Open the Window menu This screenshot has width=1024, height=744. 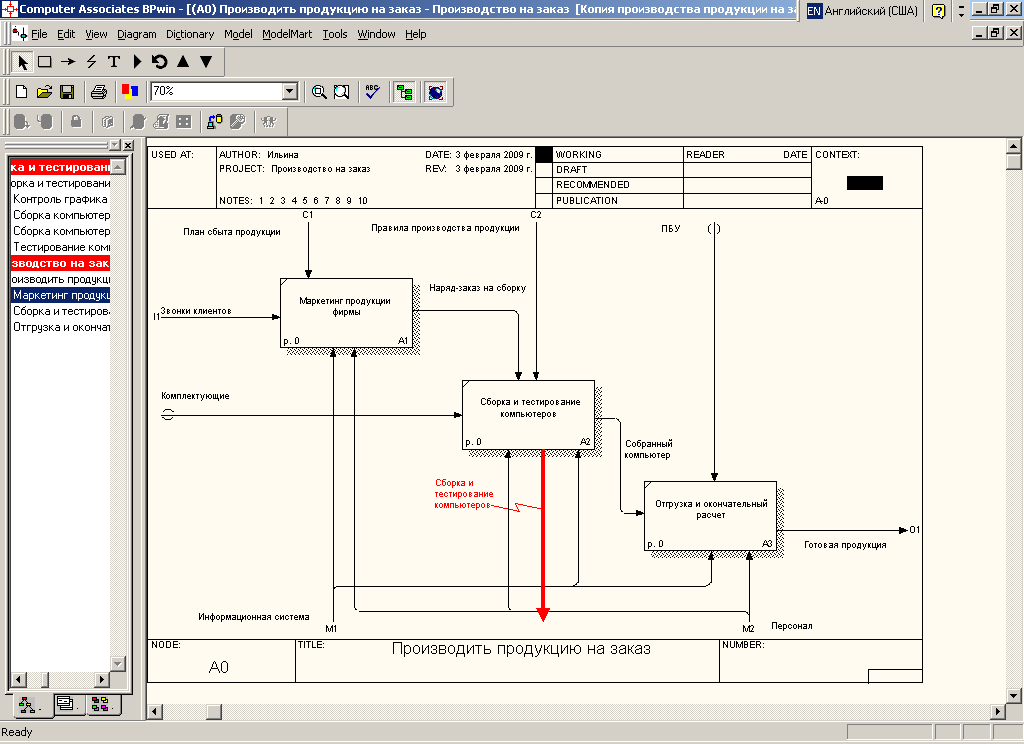pos(376,34)
